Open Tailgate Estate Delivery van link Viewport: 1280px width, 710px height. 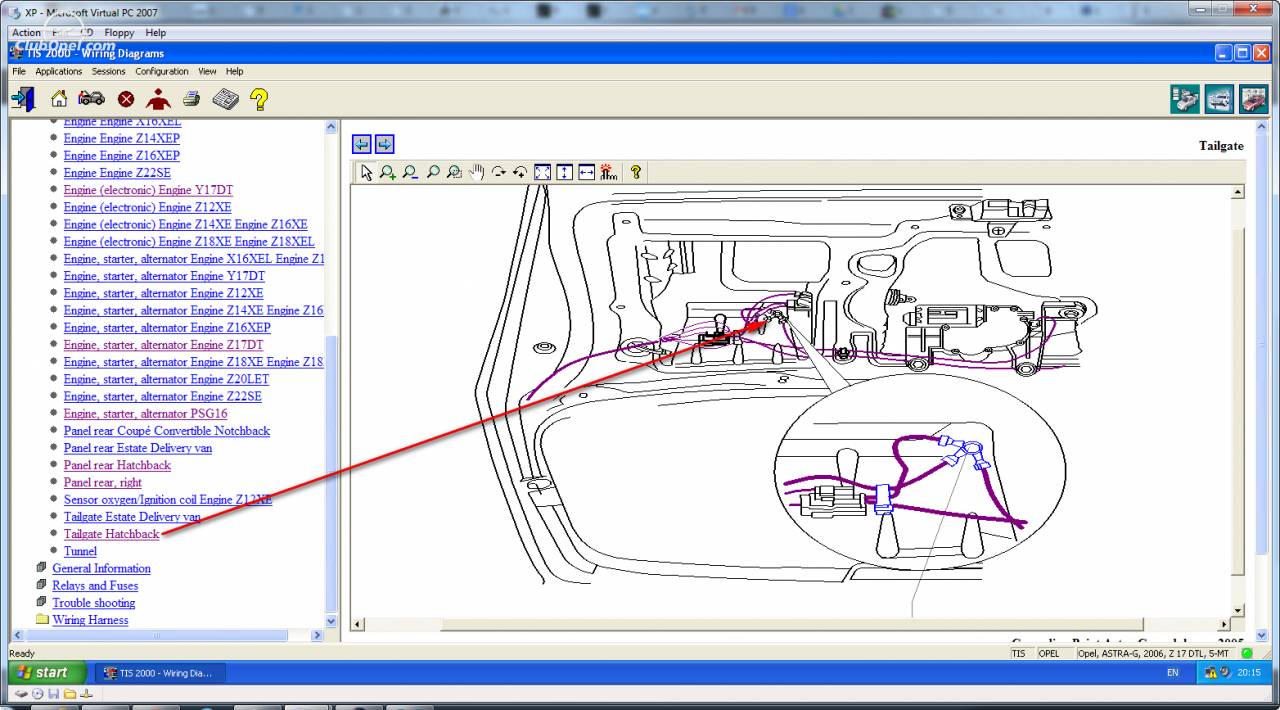click(x=132, y=517)
